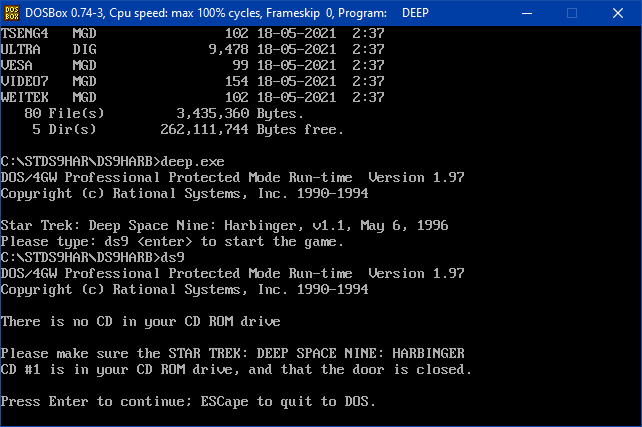Click 'CD #1 is in your CD ROM drive' line

236,369
